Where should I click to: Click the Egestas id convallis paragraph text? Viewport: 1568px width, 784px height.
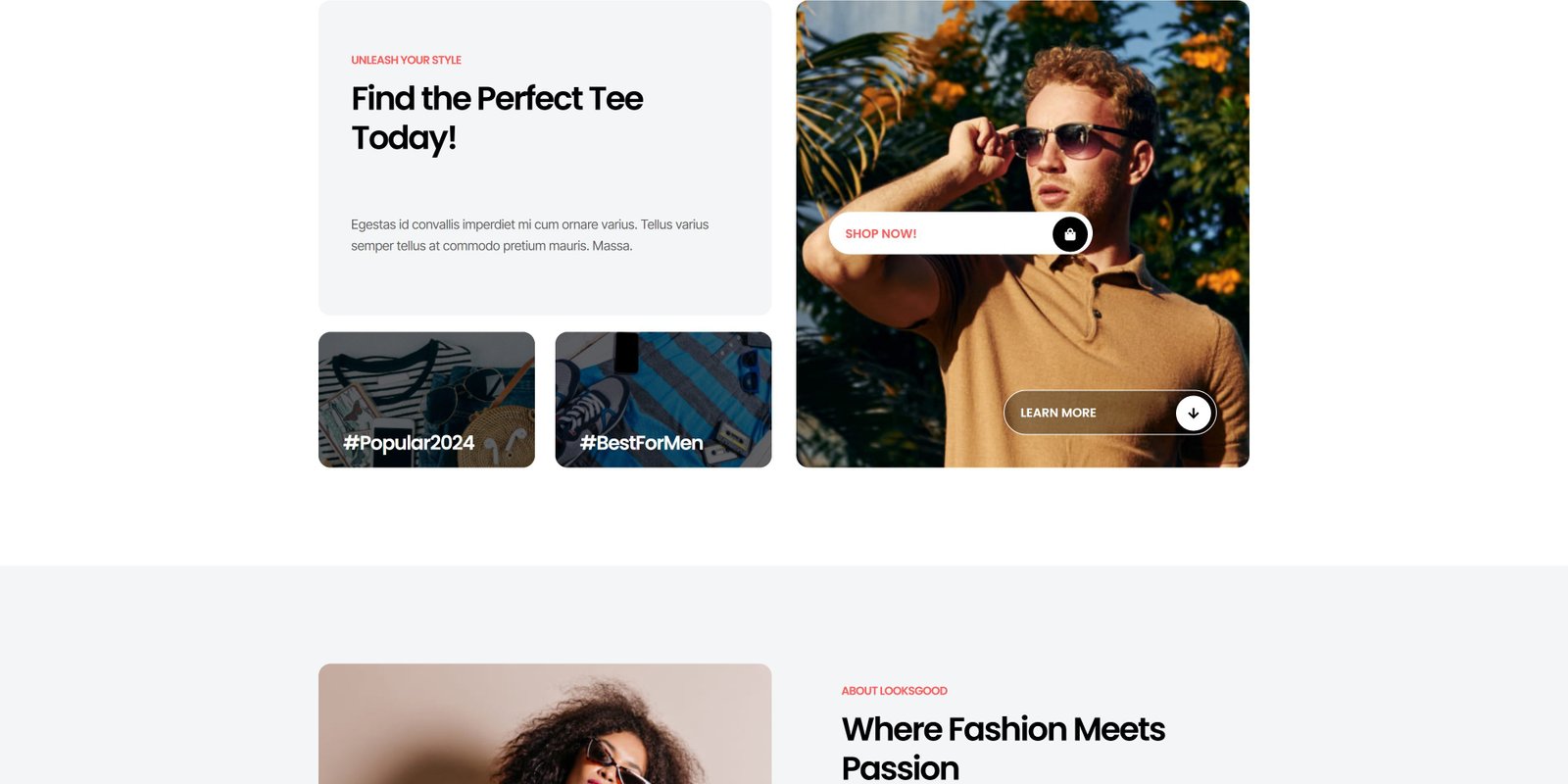[529, 235]
